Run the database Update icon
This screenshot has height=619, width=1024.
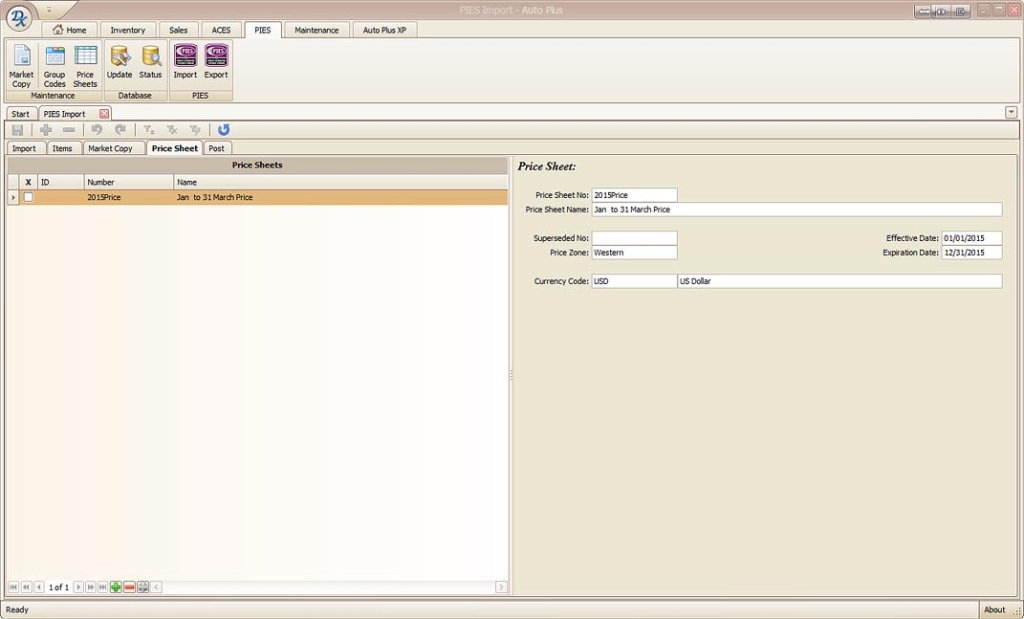click(120, 63)
